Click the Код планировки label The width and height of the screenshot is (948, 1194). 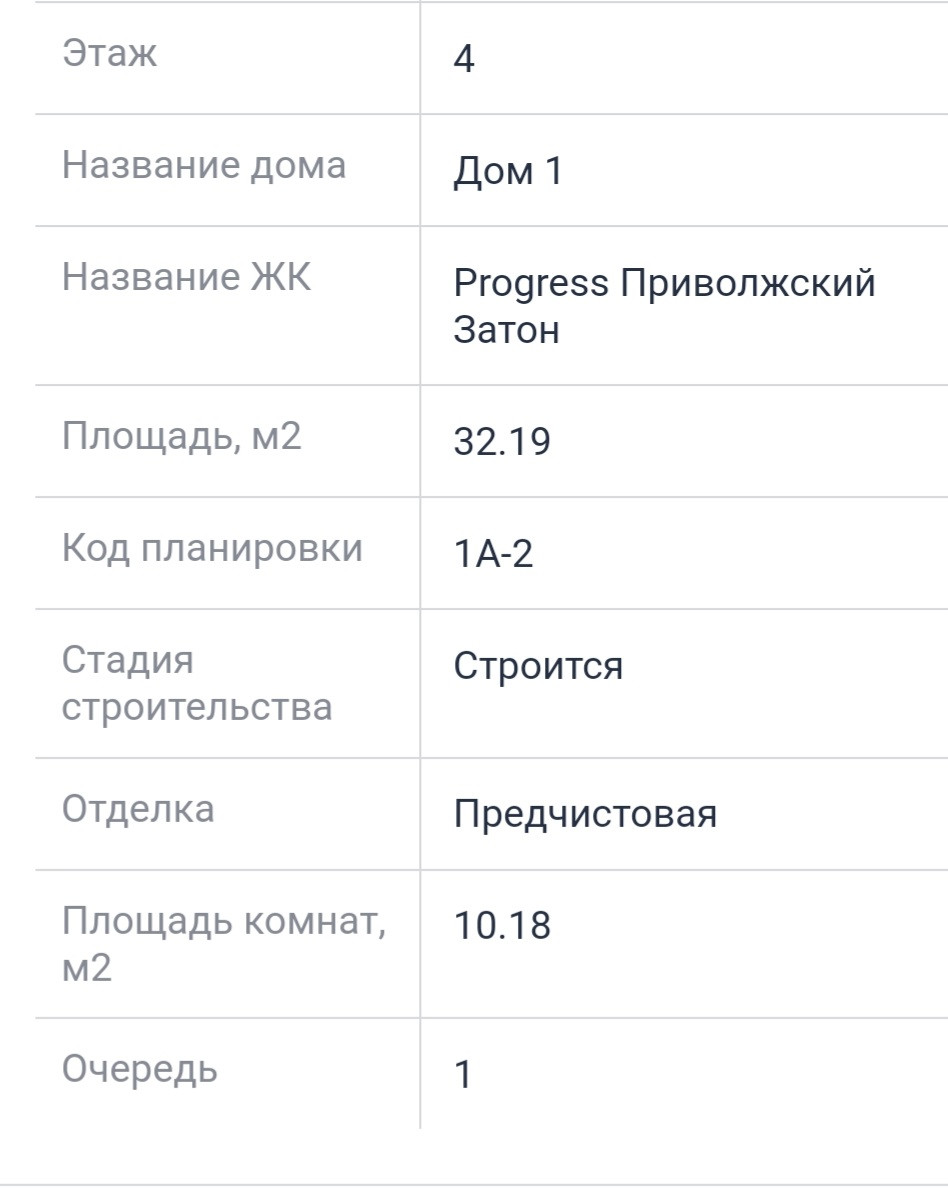pos(212,549)
